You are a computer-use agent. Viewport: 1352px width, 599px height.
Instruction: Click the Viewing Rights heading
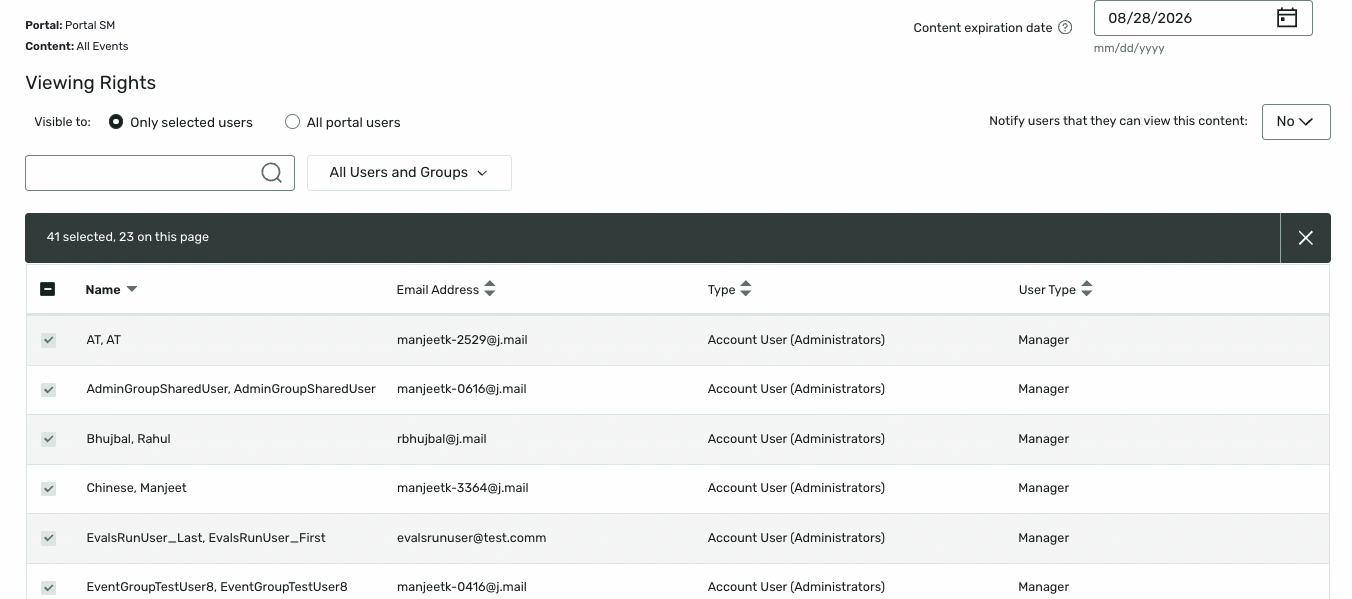coord(91,83)
